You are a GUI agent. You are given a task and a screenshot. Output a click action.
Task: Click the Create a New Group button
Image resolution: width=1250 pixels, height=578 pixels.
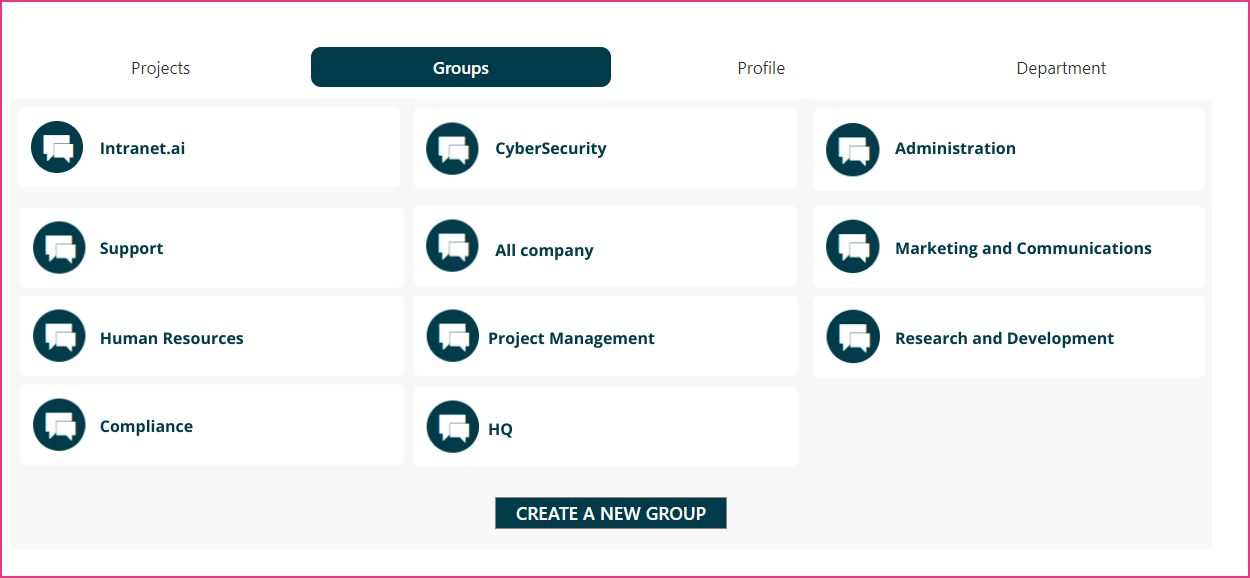click(611, 513)
